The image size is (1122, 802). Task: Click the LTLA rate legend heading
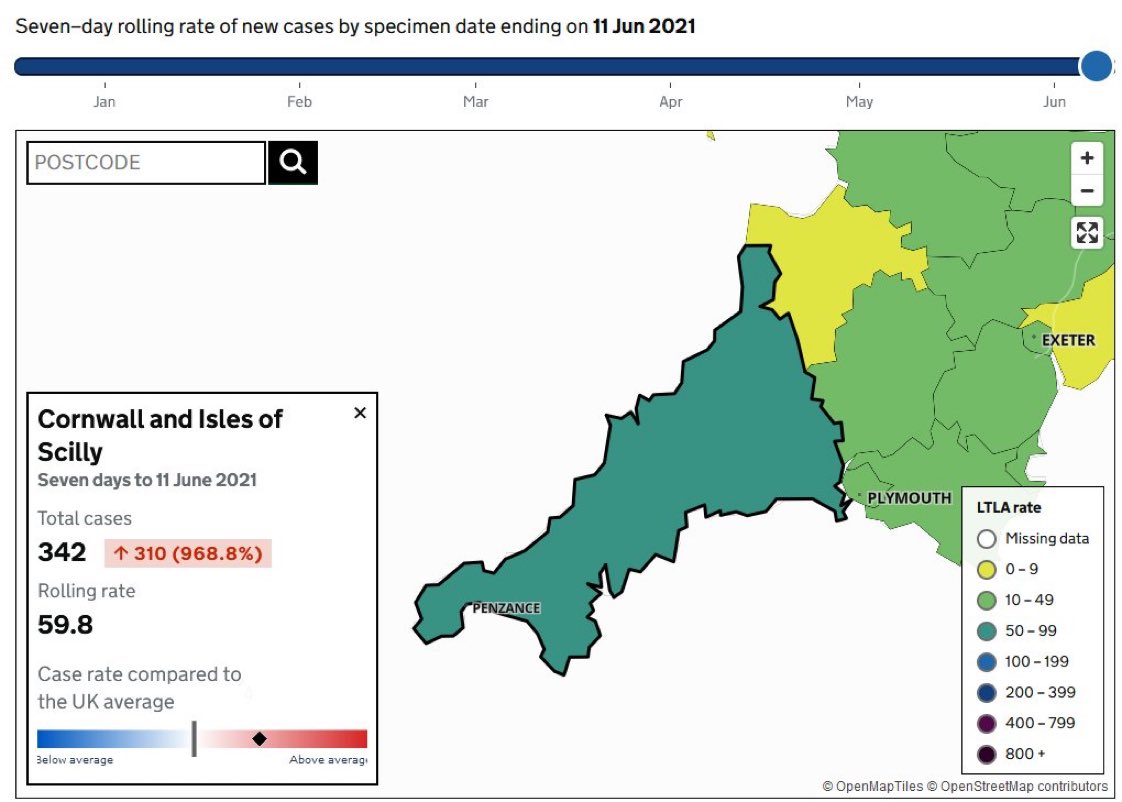coord(1009,507)
